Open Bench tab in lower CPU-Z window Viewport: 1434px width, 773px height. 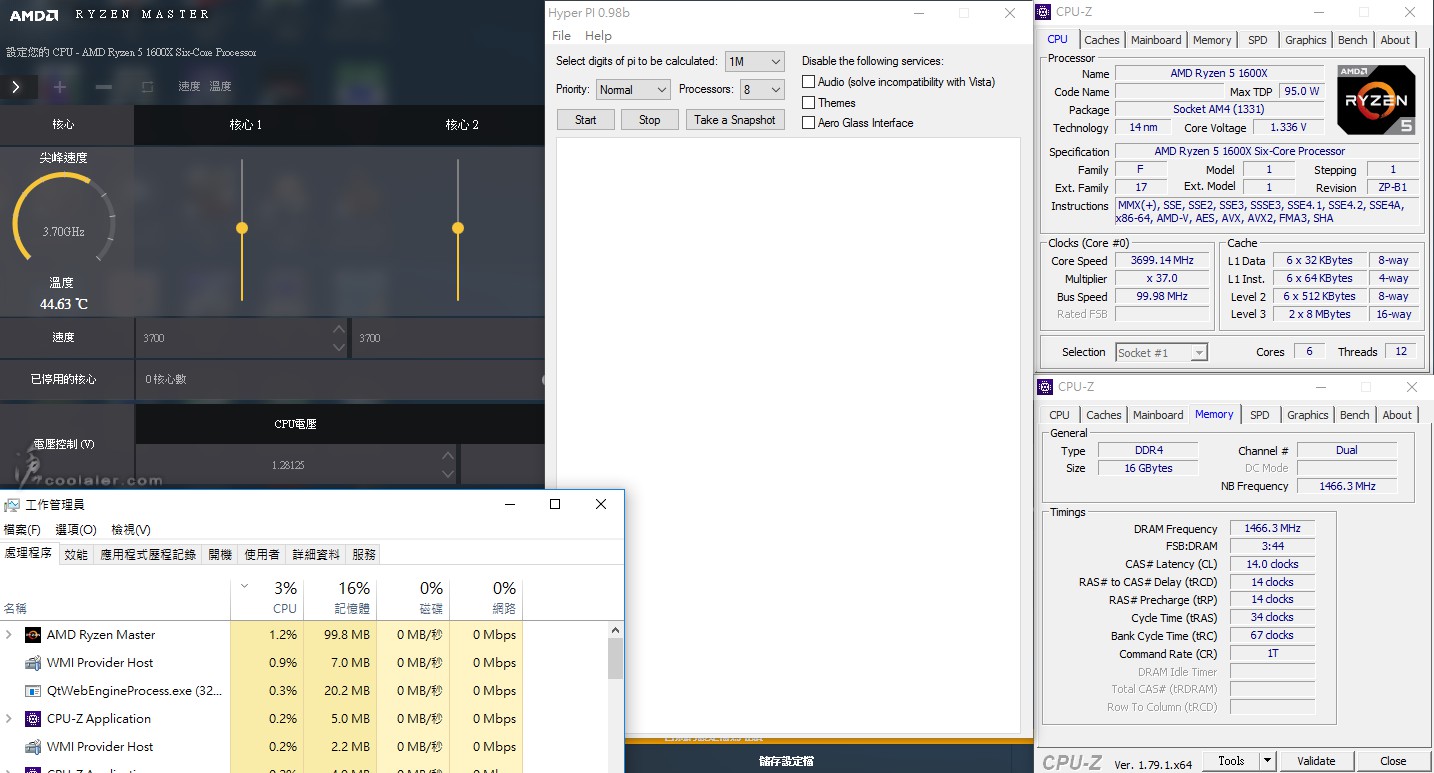coord(1355,415)
